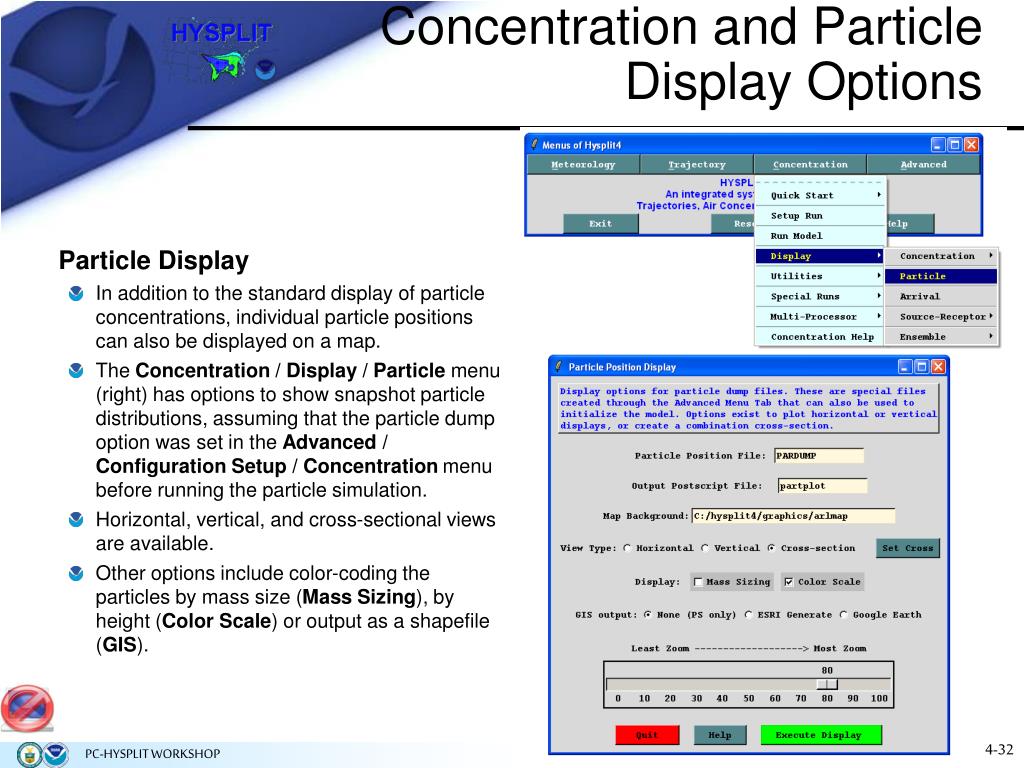Image resolution: width=1024 pixels, height=768 pixels.
Task: Expand Concentration item in Display submenu
Action: click(x=941, y=256)
